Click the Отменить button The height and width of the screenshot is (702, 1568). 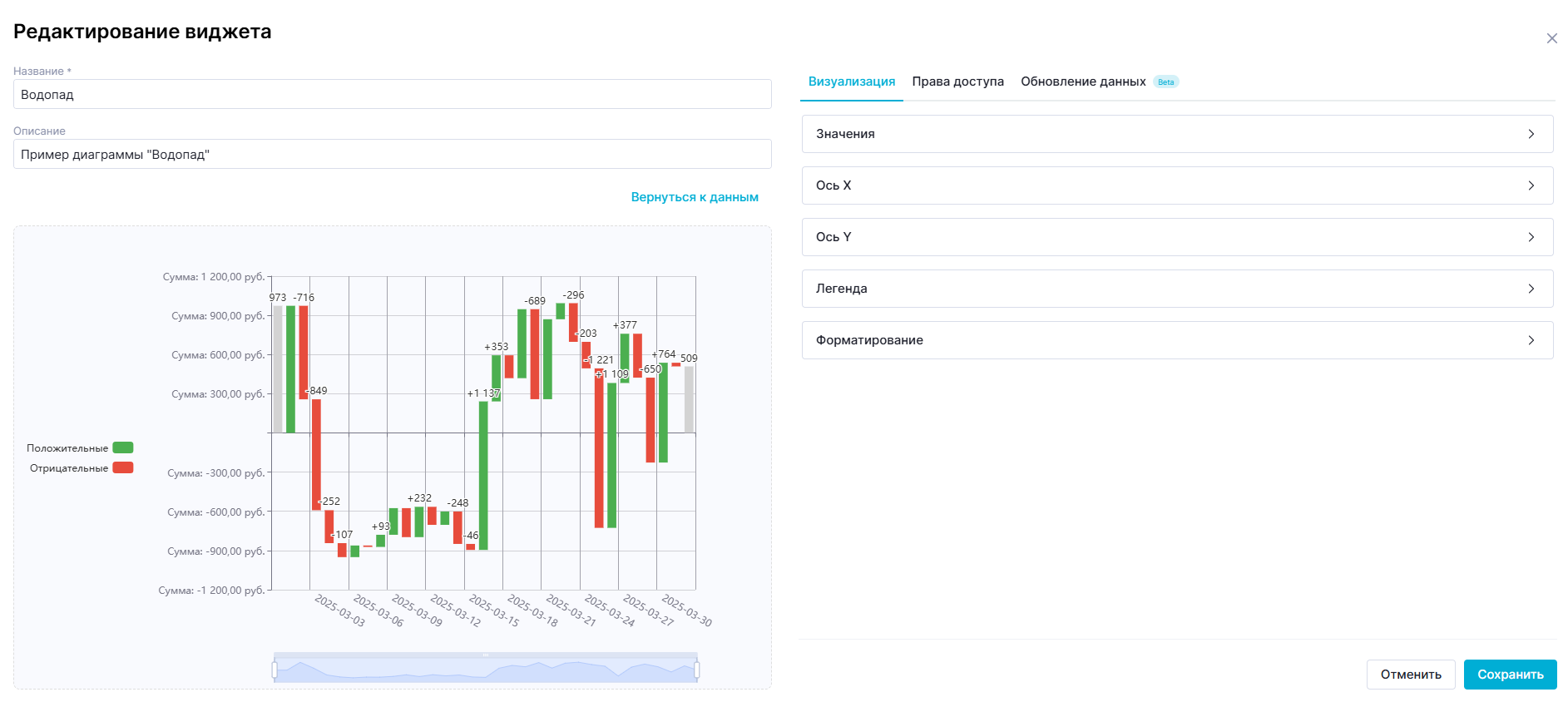tap(1410, 675)
